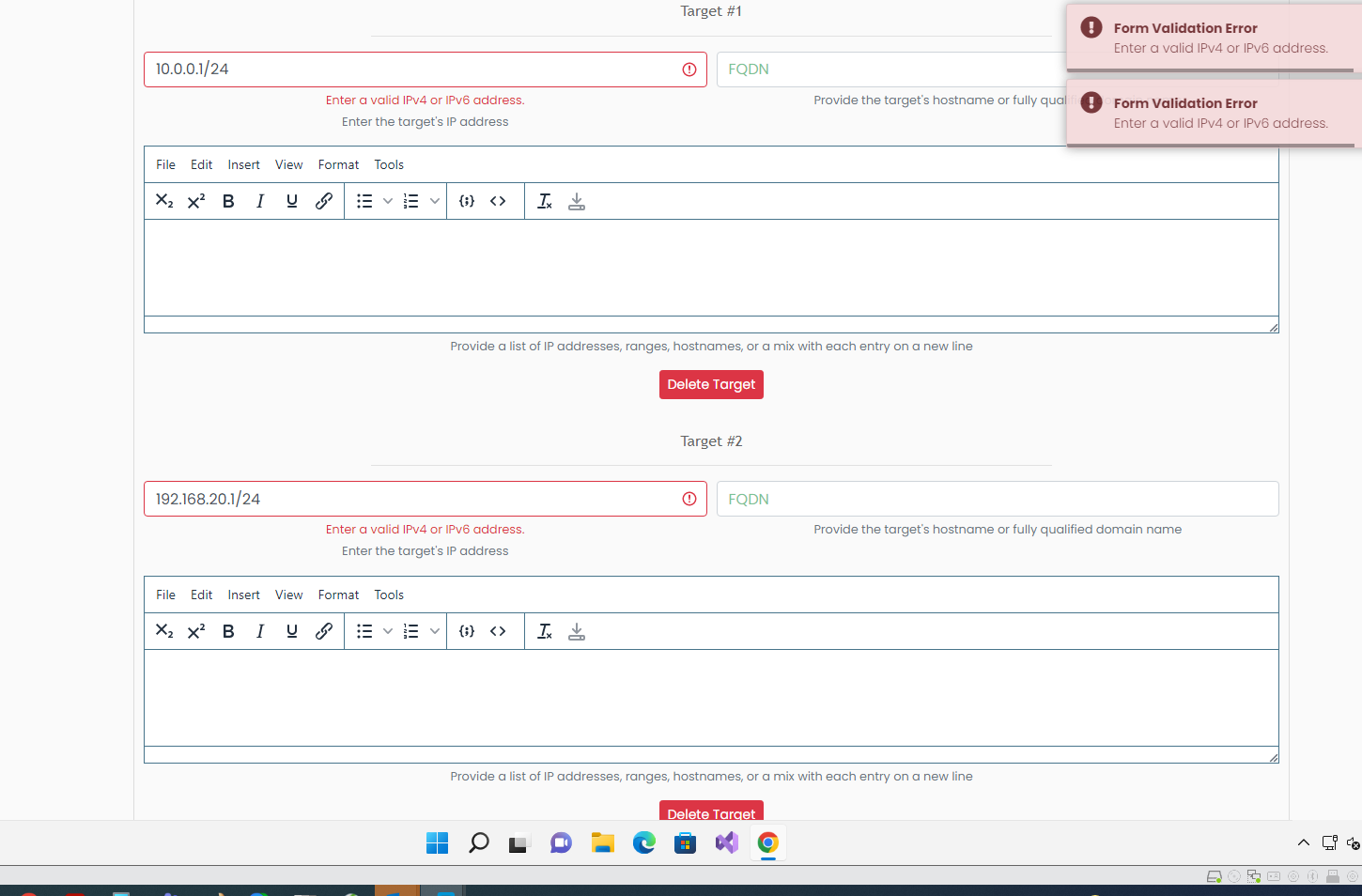1362x896 pixels.
Task: Apply bold formatting in the first editor
Action: 228,200
